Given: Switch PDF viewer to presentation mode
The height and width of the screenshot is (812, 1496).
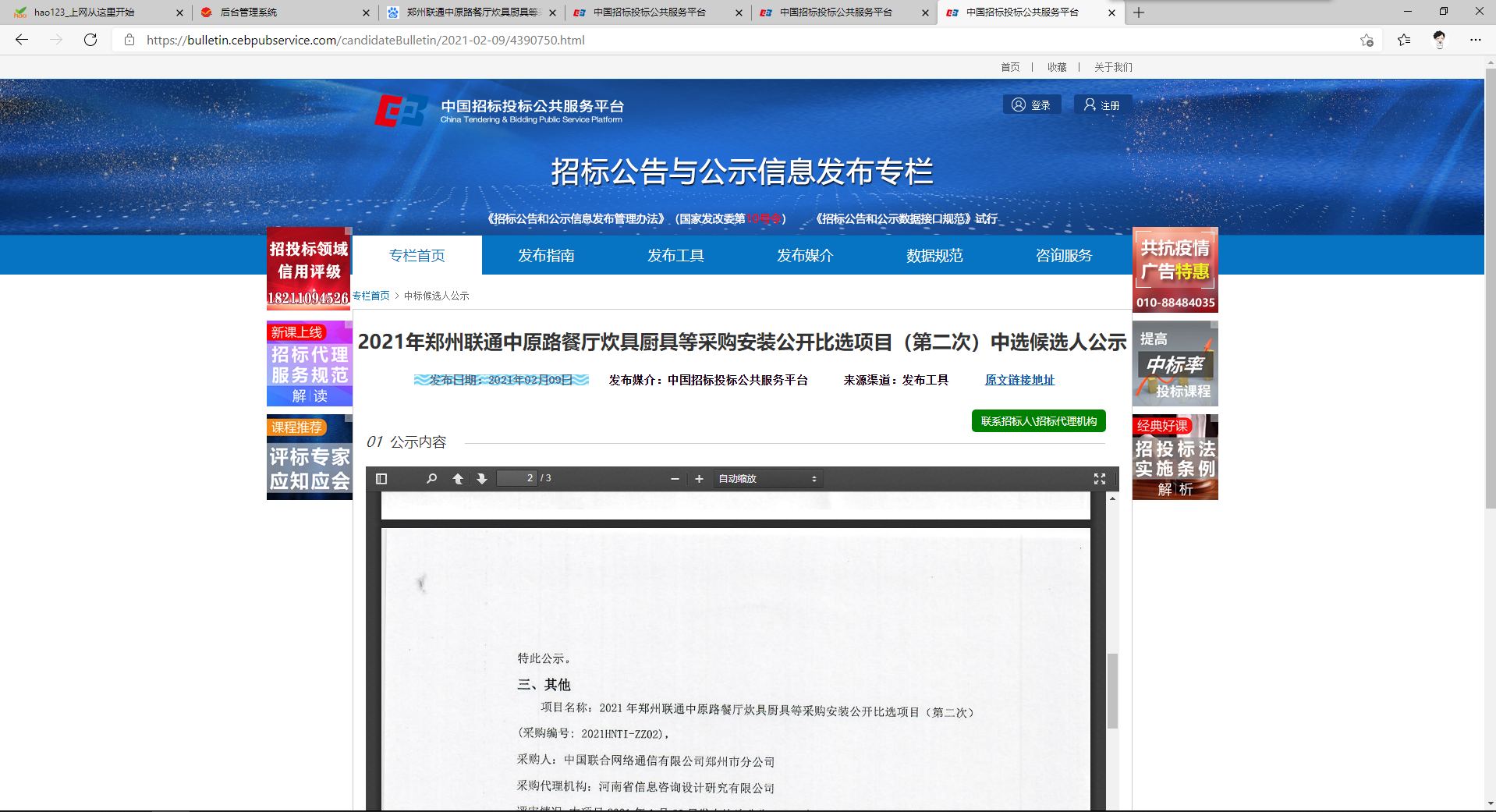Looking at the screenshot, I should (x=1100, y=479).
